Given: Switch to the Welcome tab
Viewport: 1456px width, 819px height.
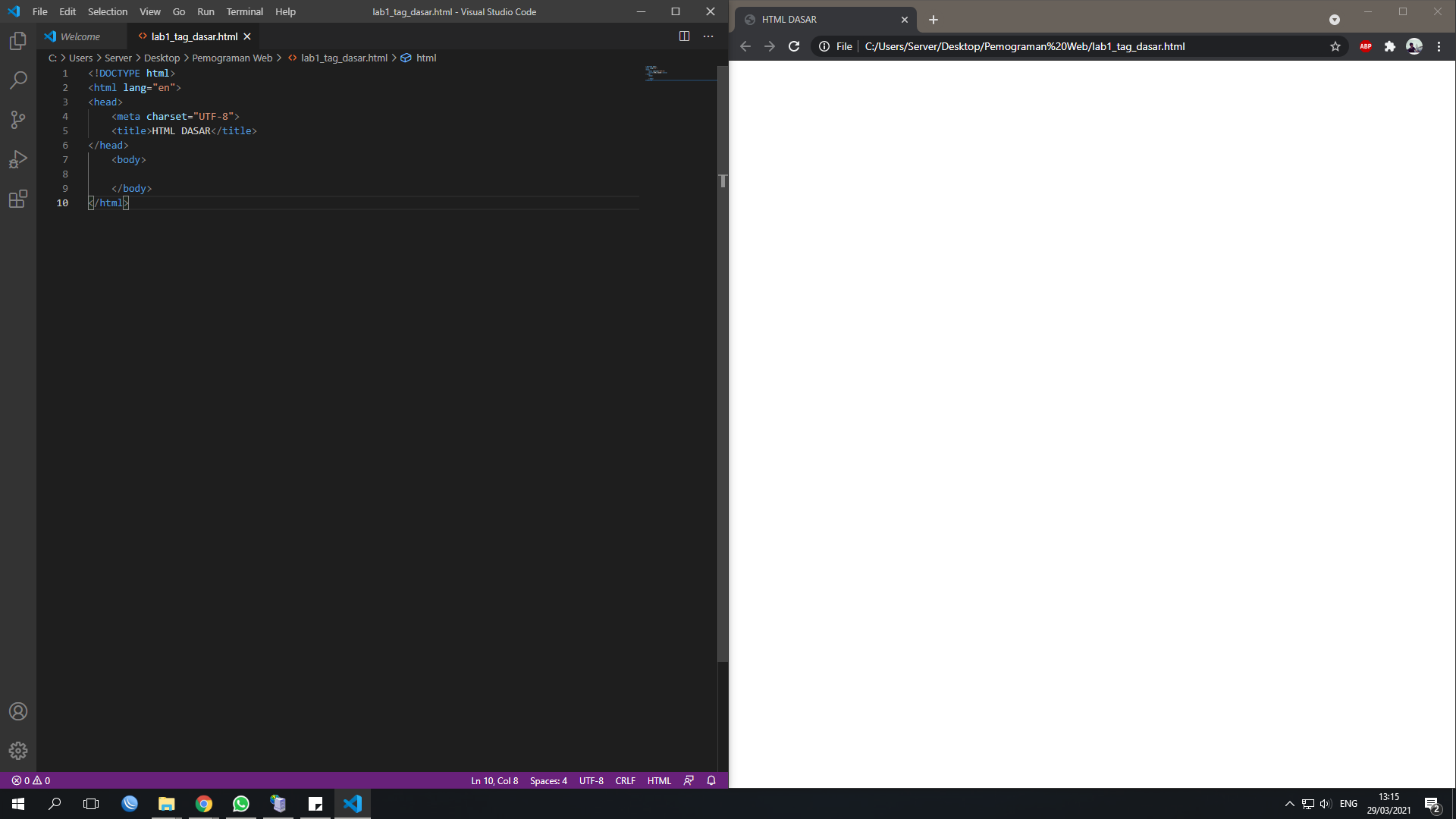Looking at the screenshot, I should pos(81,36).
